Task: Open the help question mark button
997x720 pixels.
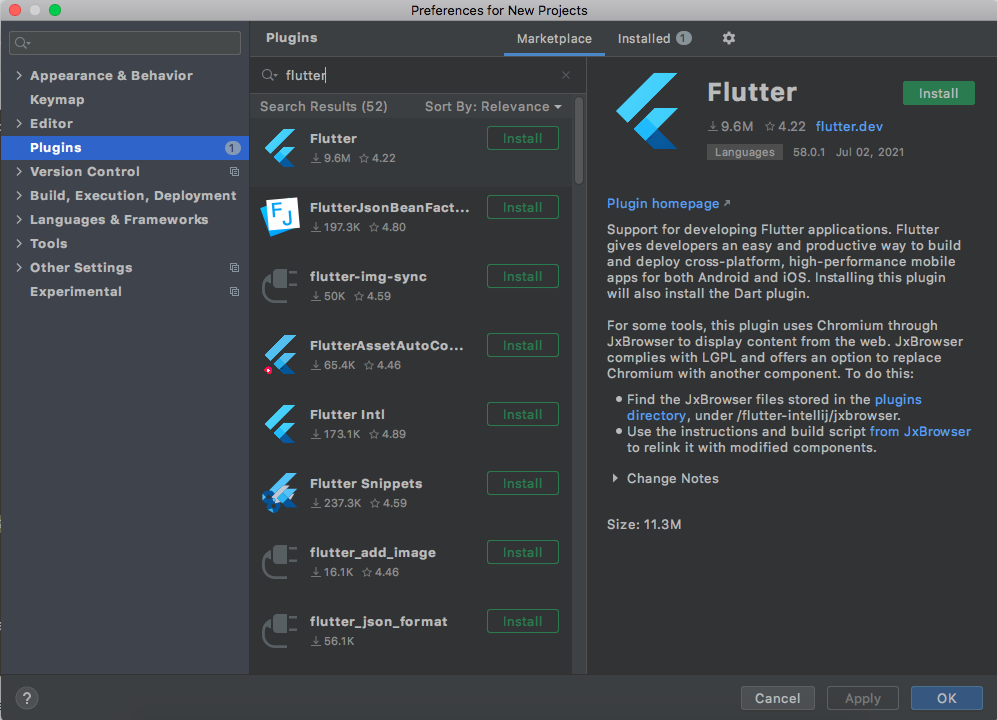Action: [27, 698]
